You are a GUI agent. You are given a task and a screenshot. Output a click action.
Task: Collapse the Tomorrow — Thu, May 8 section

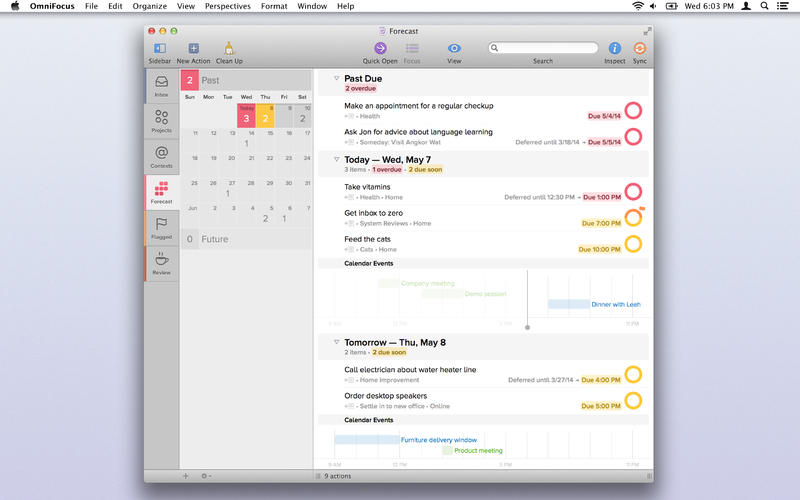(336, 342)
